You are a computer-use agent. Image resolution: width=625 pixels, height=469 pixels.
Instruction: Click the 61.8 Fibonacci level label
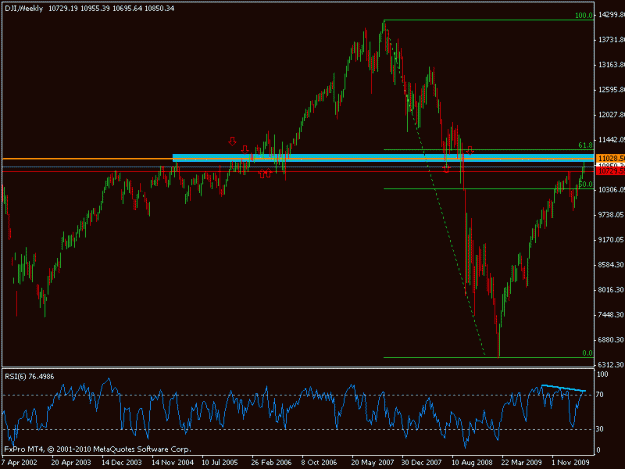[x=586, y=145]
